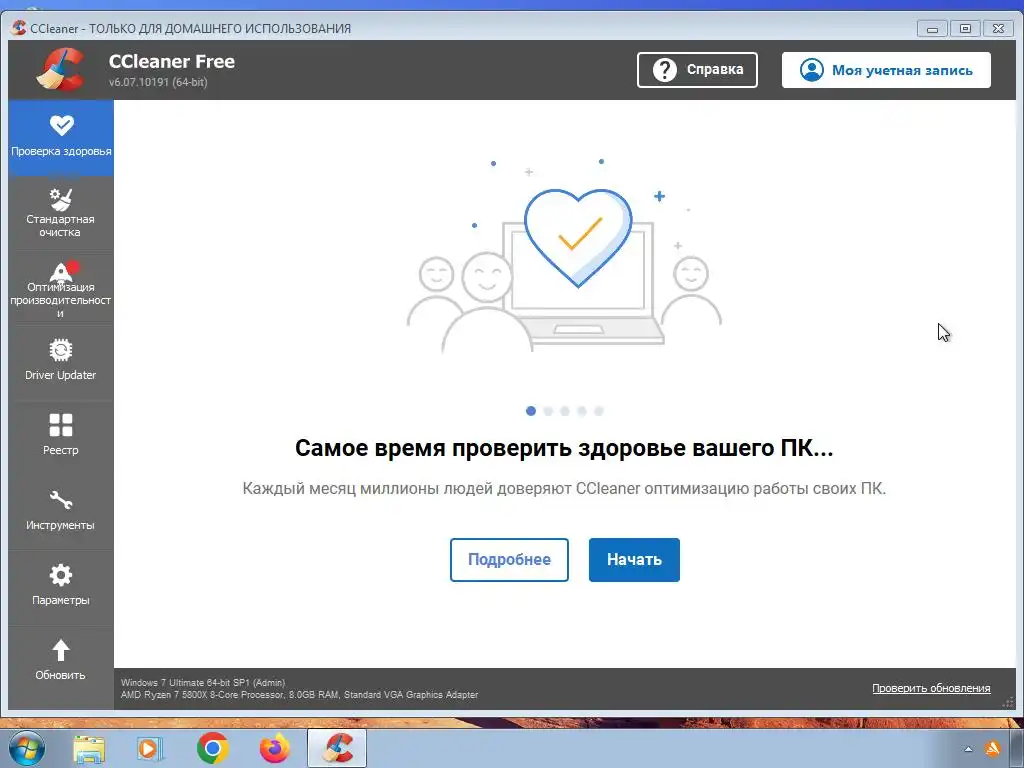Image resolution: width=1024 pixels, height=768 pixels.
Task: Open Windows Explorer from the taskbar
Action: click(89, 748)
